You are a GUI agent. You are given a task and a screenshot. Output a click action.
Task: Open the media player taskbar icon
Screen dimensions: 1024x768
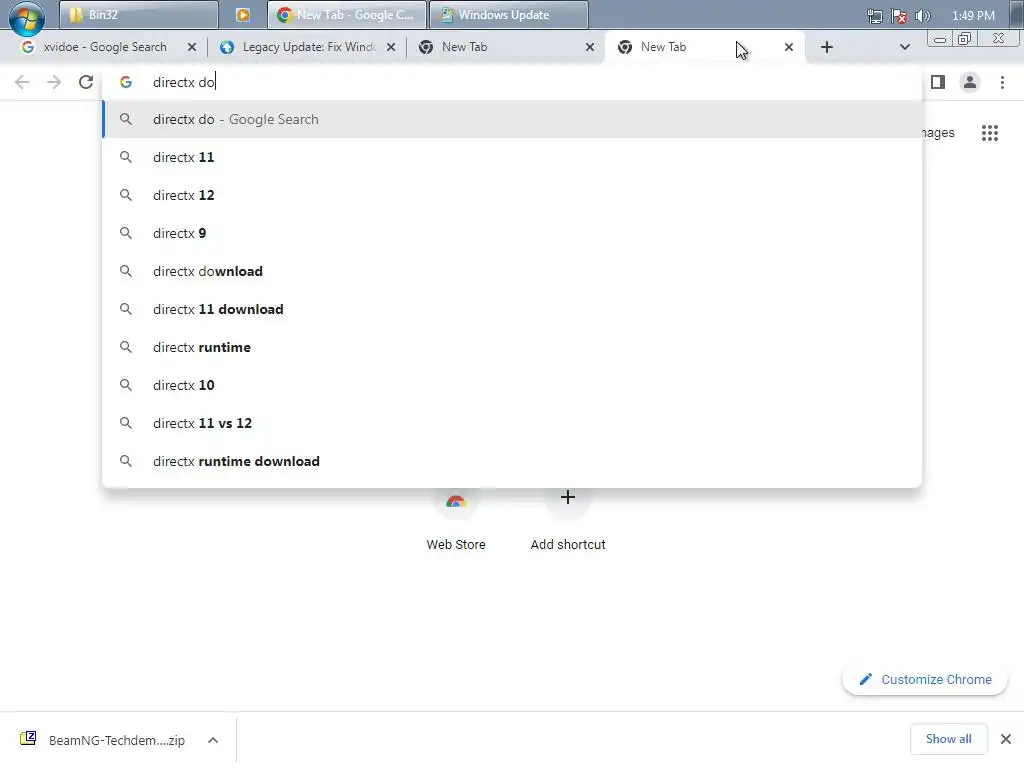pyautogui.click(x=242, y=14)
